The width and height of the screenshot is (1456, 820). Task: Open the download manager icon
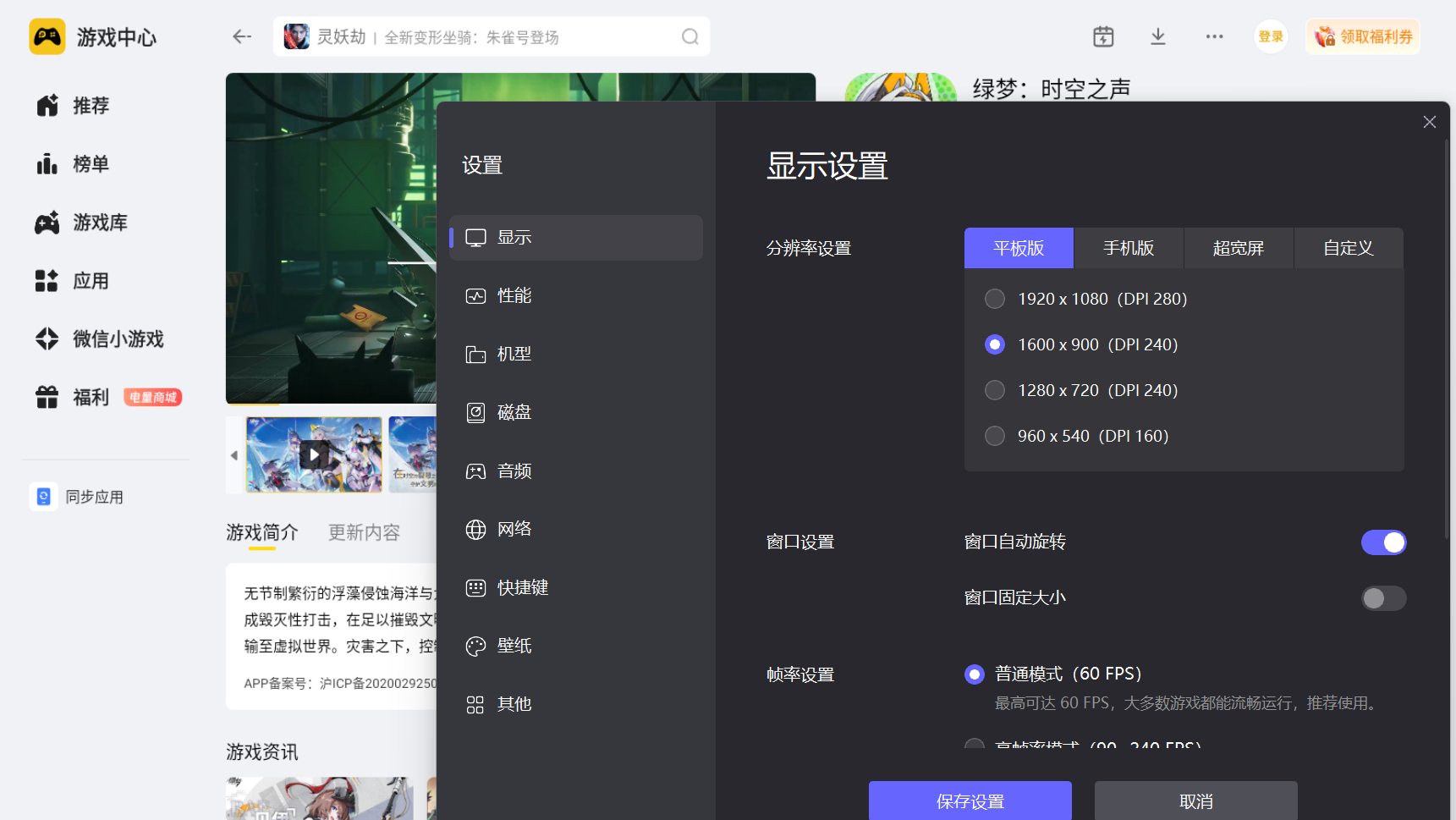1157,36
